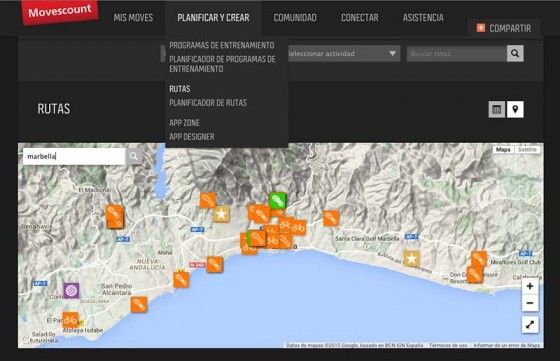Open the ASISTENCIA menu

point(423,17)
